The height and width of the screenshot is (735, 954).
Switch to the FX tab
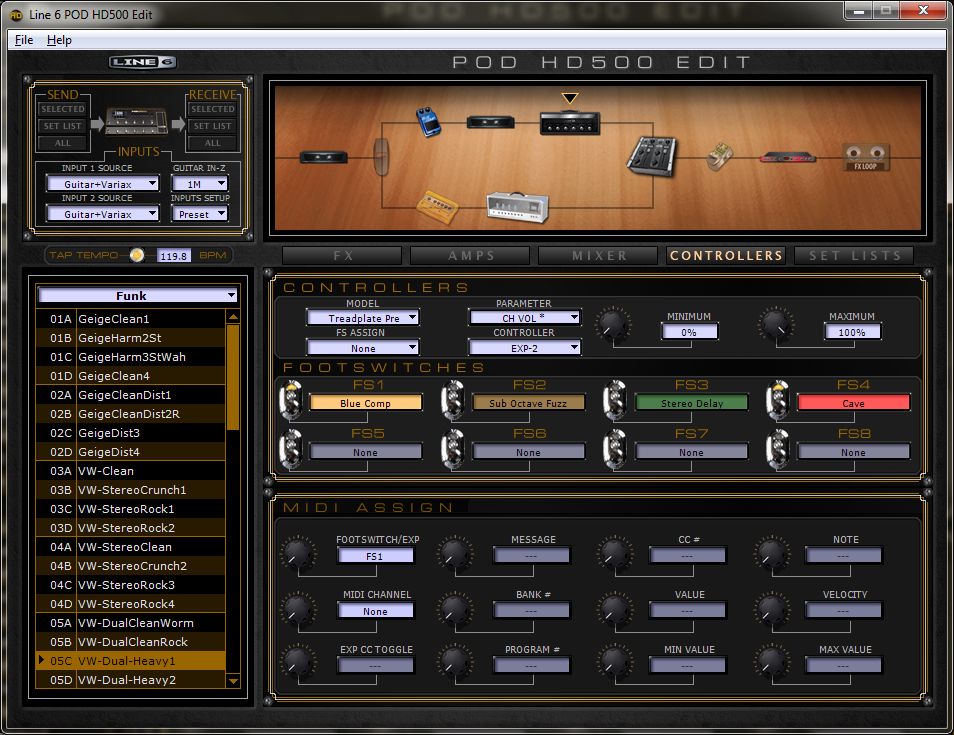coord(343,256)
